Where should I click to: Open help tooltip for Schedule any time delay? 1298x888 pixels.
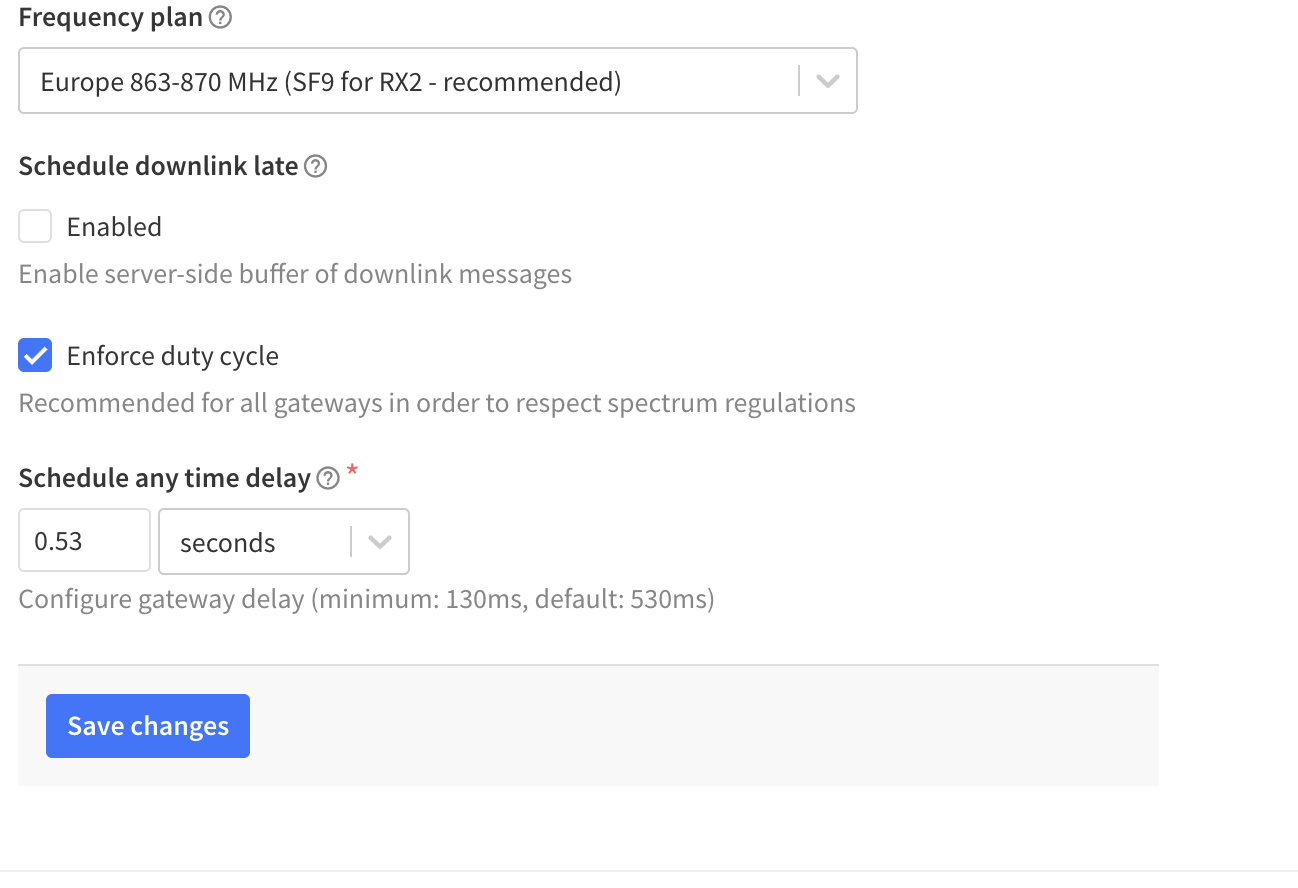[328, 479]
